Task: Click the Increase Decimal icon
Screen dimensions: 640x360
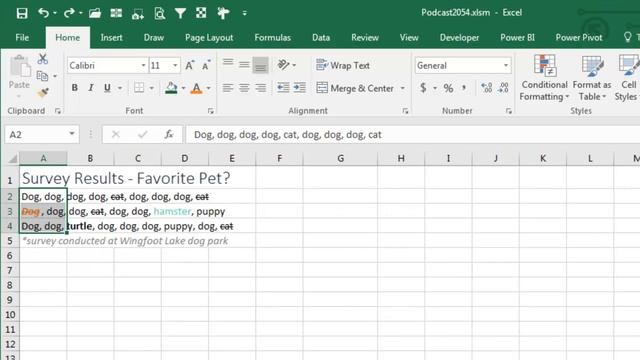Action: pos(487,88)
